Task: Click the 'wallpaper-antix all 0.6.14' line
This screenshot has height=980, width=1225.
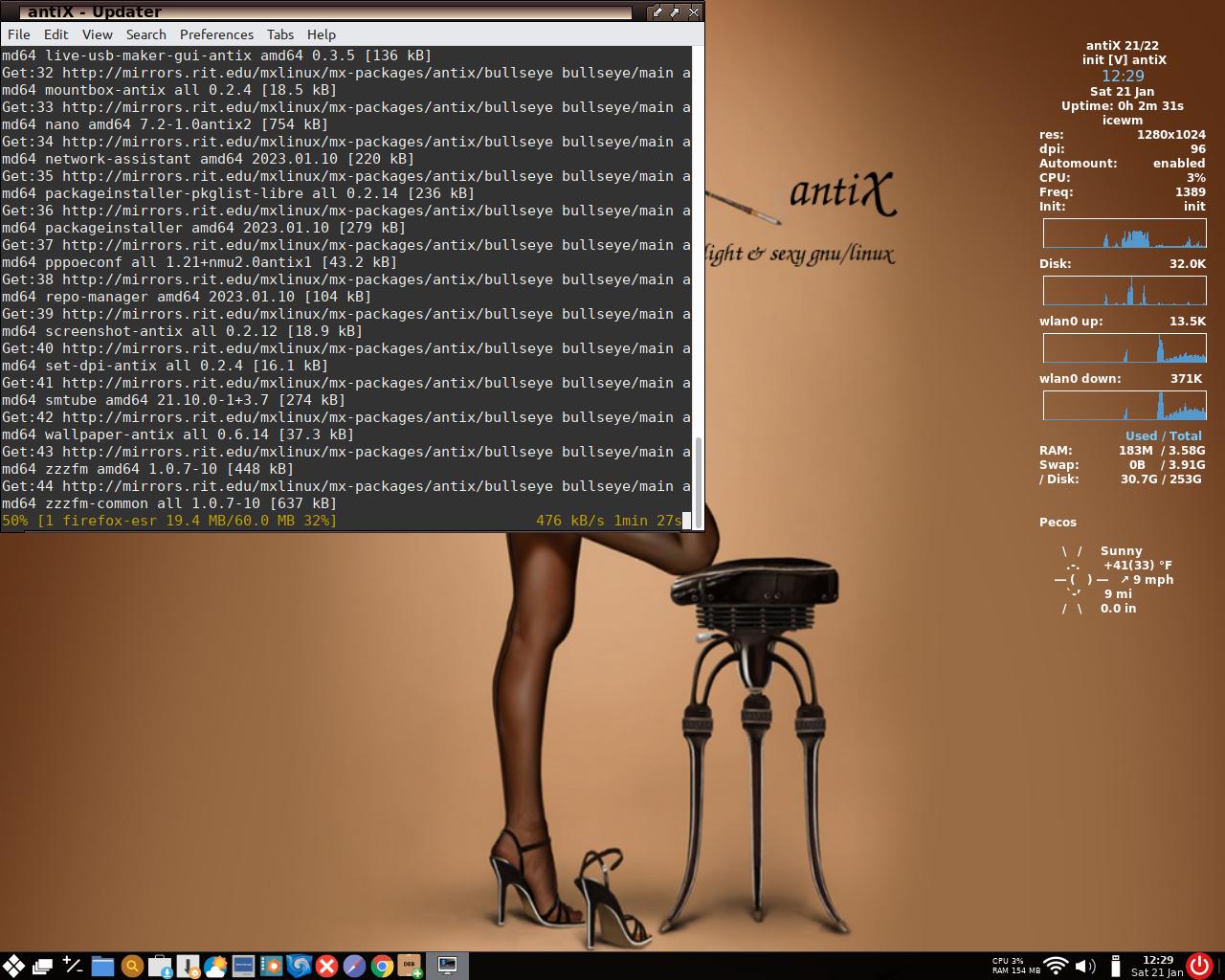Action: tap(178, 434)
